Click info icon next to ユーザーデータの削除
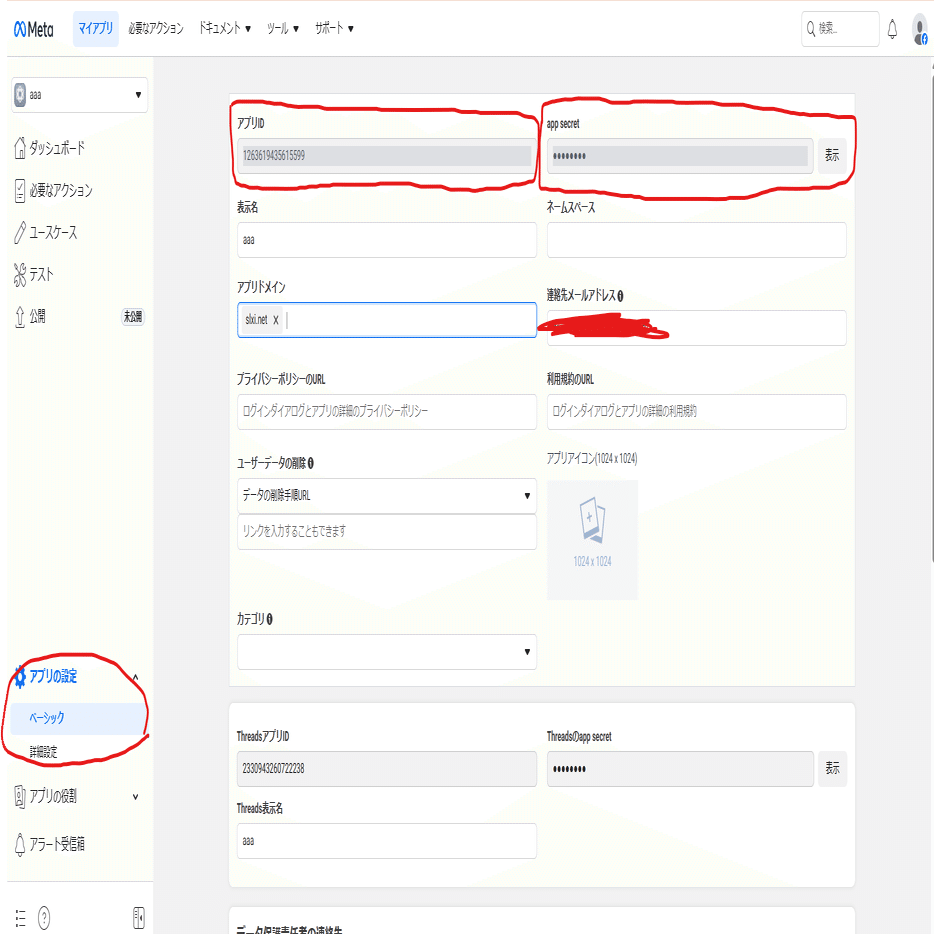 click(x=310, y=463)
